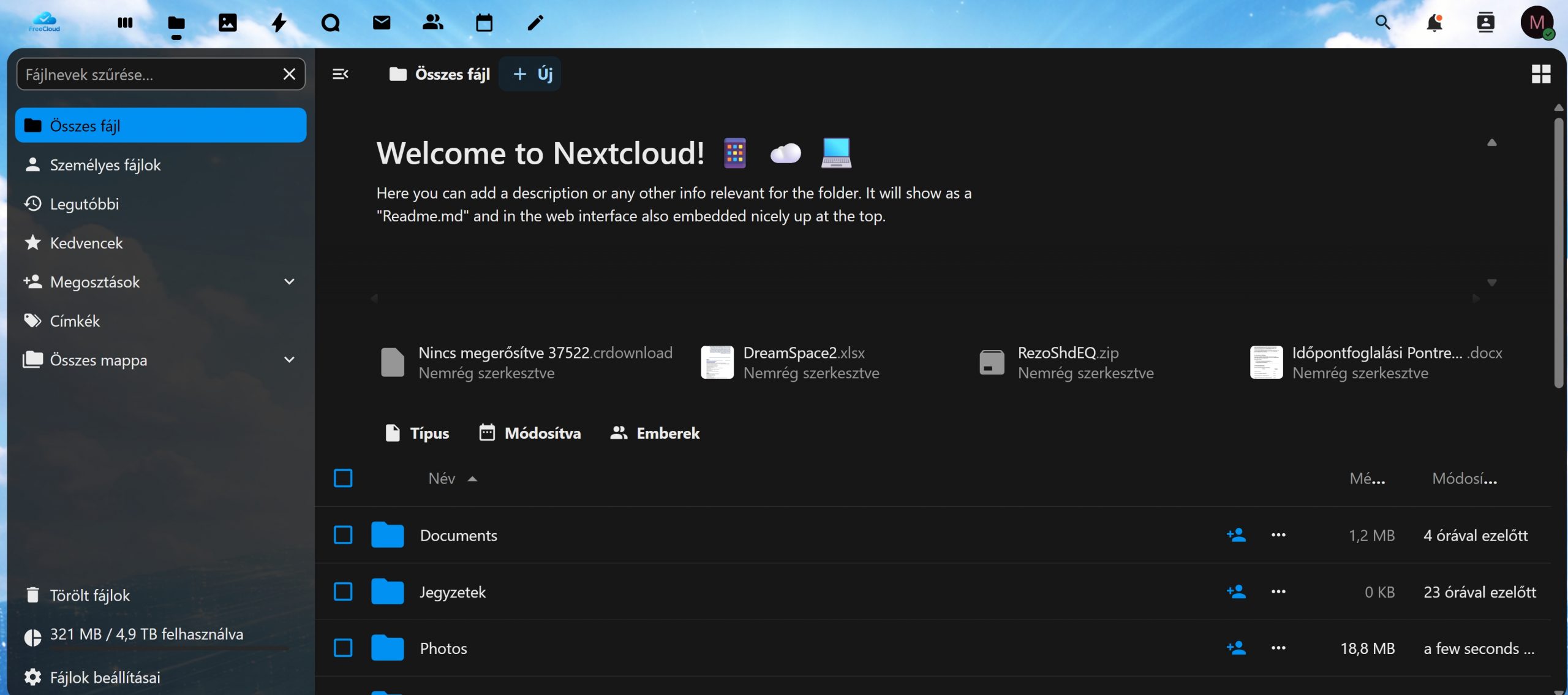Collapse the navigation sidebar toggle icon

pos(341,74)
